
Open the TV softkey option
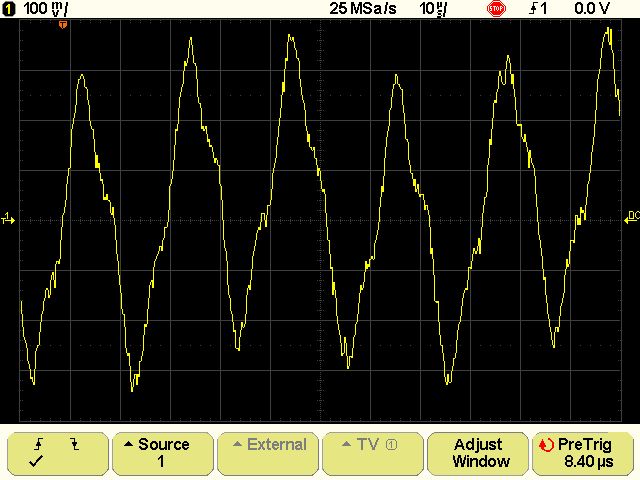click(373, 453)
